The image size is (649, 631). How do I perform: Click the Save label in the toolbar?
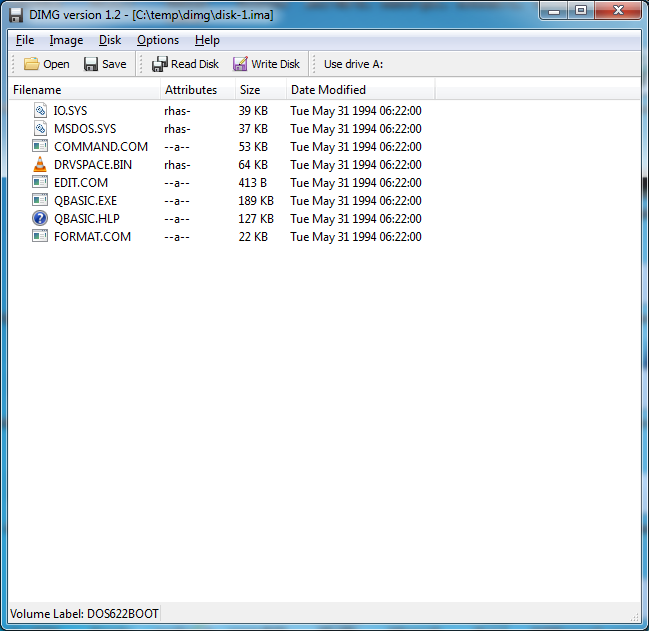click(x=114, y=64)
